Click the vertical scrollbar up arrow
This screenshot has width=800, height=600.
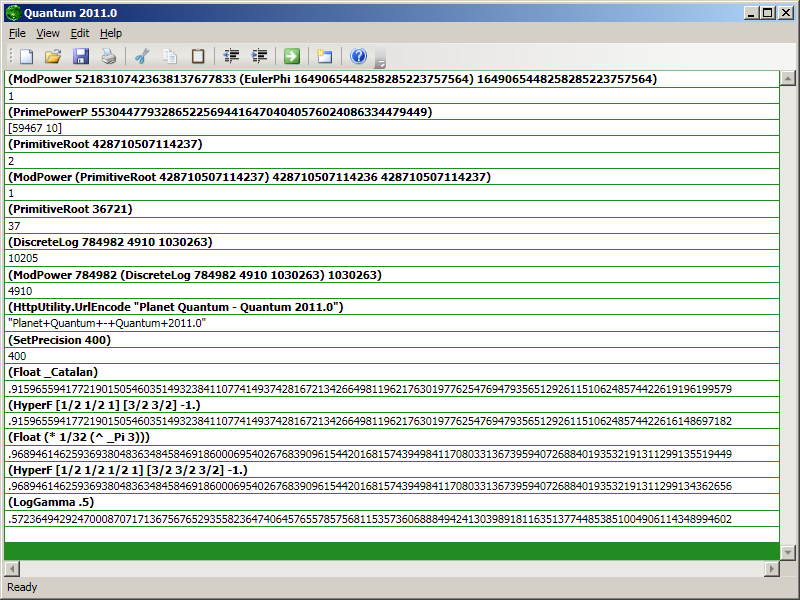[788, 78]
